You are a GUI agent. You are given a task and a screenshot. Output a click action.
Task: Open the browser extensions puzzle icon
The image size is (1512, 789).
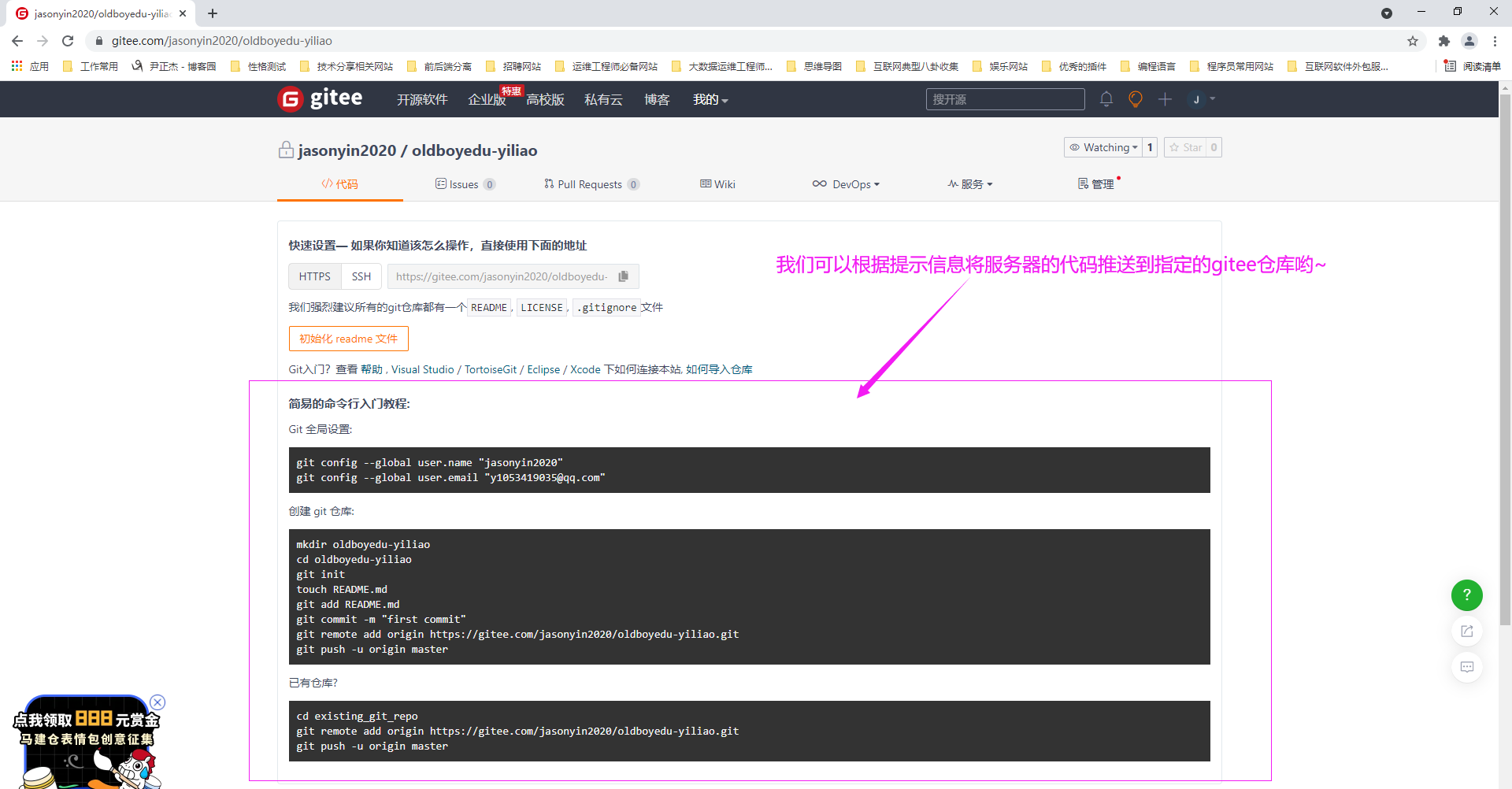1443,41
